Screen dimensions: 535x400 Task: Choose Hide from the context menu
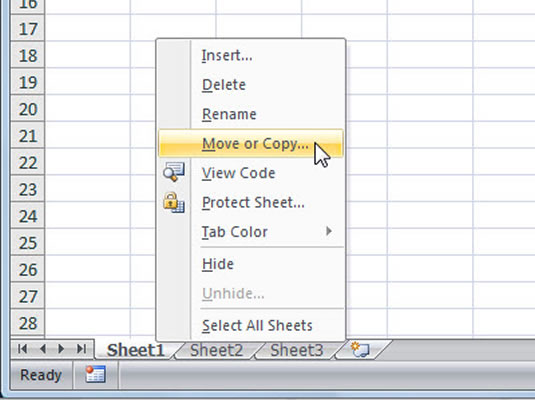click(251, 264)
